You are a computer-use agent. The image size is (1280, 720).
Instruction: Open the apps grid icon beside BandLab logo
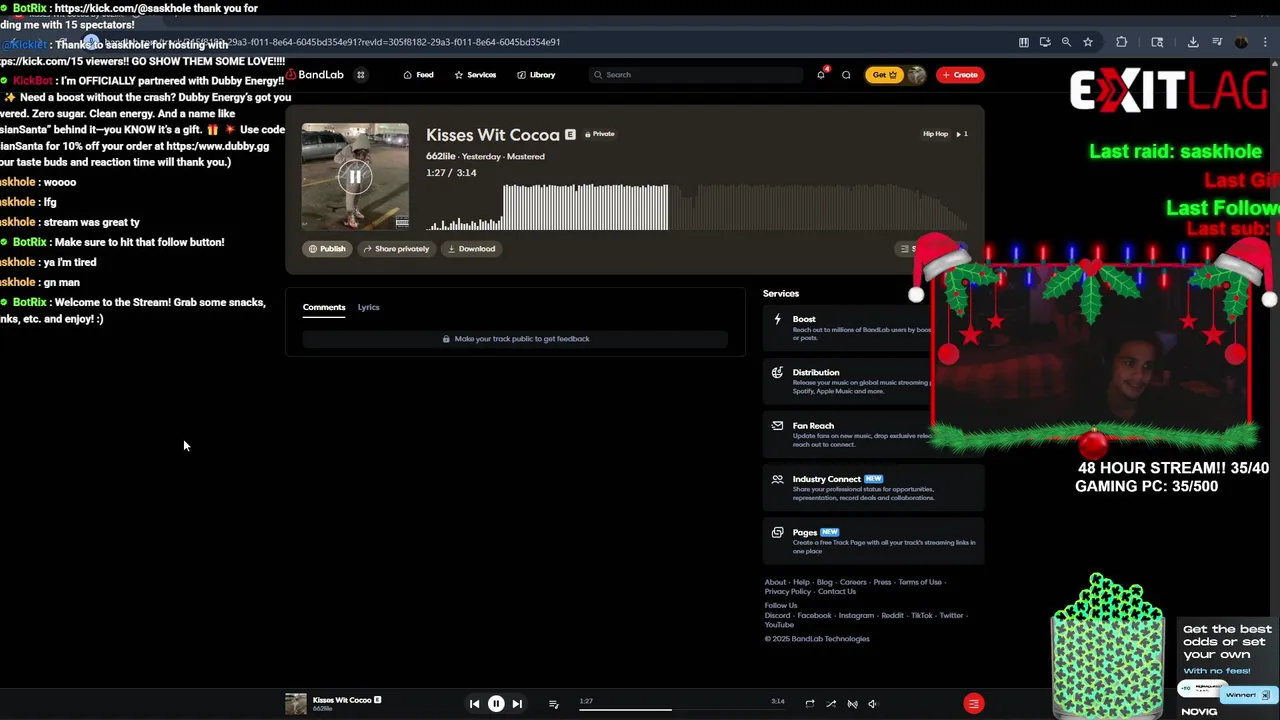[361, 75]
